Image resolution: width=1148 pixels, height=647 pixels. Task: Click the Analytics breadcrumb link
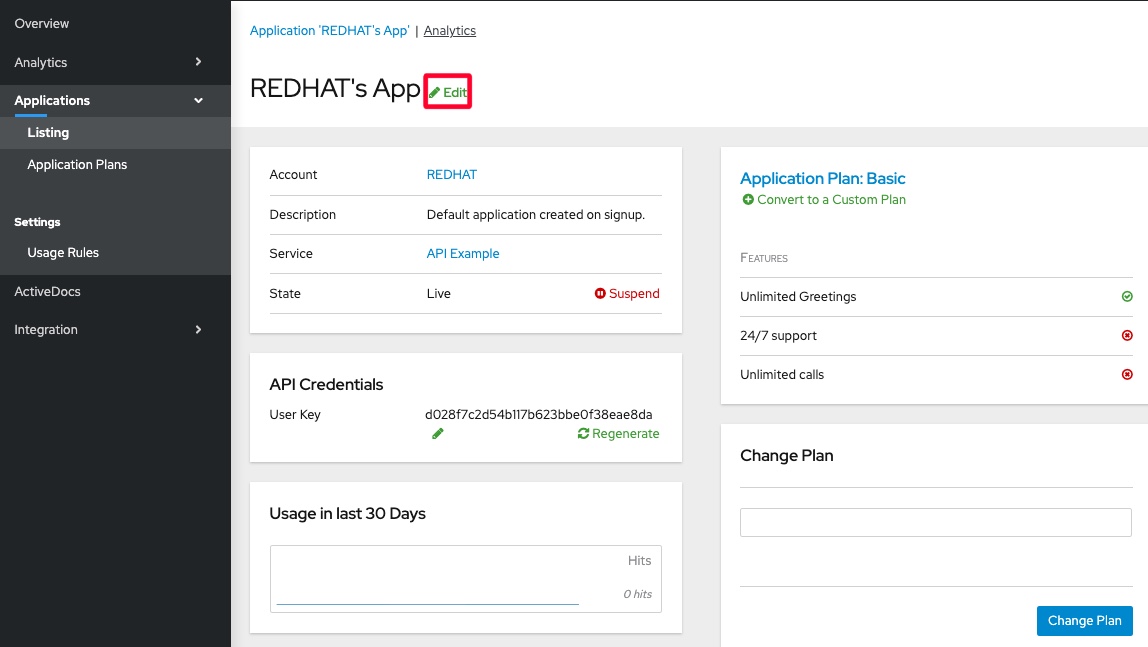click(450, 31)
